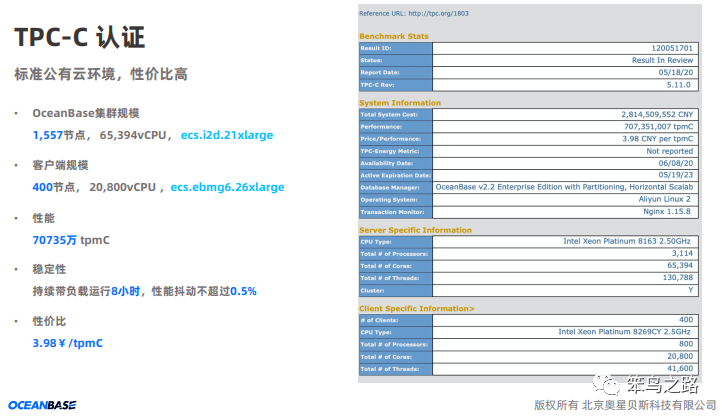Click the OceanBase logo

click(42, 405)
